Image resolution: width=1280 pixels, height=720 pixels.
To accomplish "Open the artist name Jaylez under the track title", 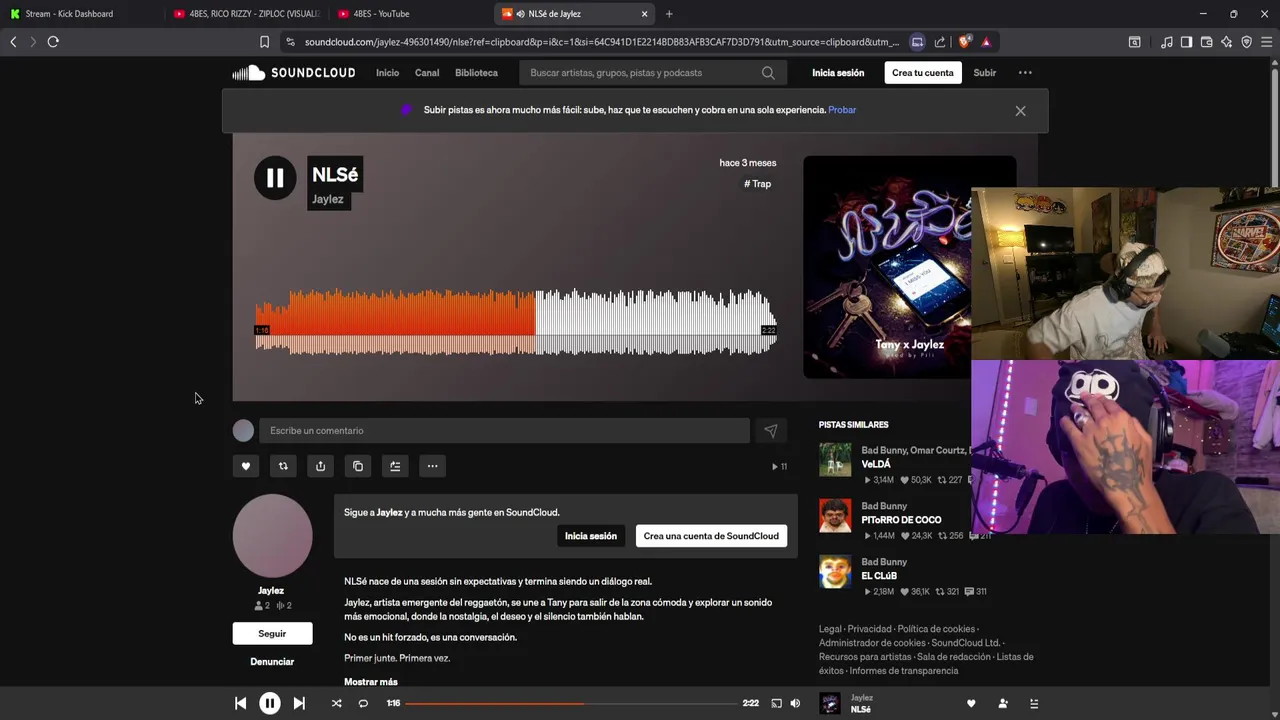I will coord(328,199).
